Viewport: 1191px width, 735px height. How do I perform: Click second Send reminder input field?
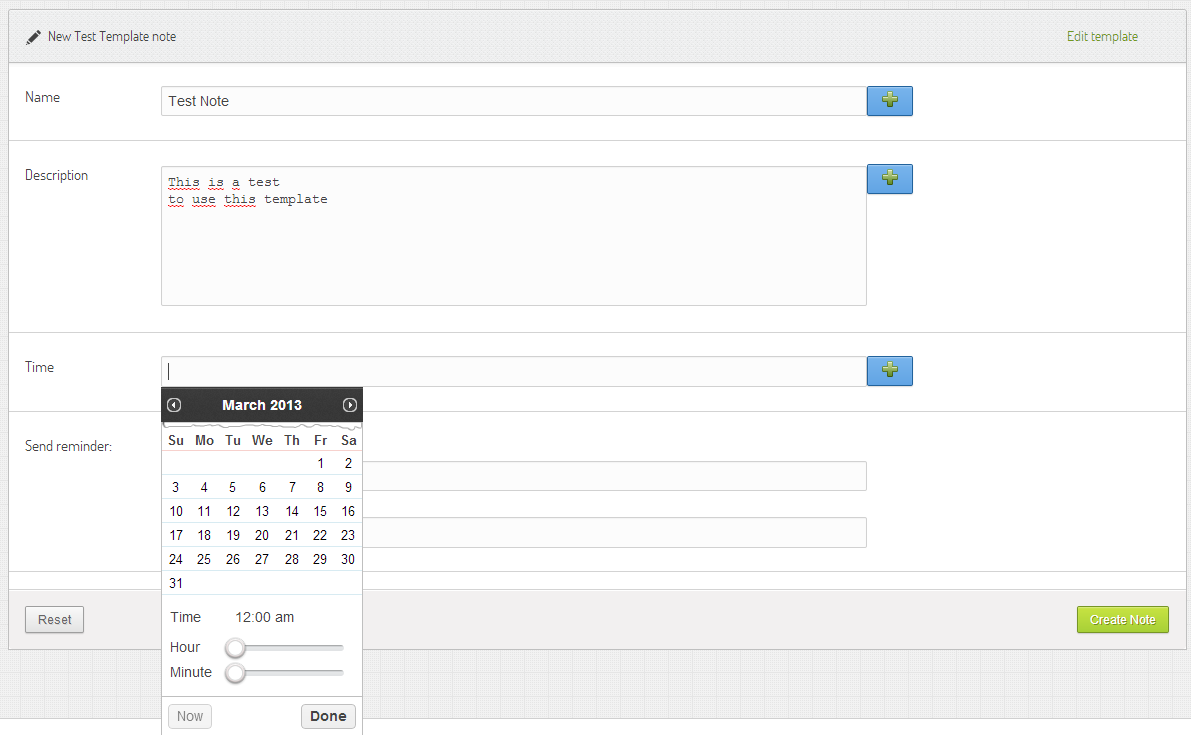pos(614,532)
